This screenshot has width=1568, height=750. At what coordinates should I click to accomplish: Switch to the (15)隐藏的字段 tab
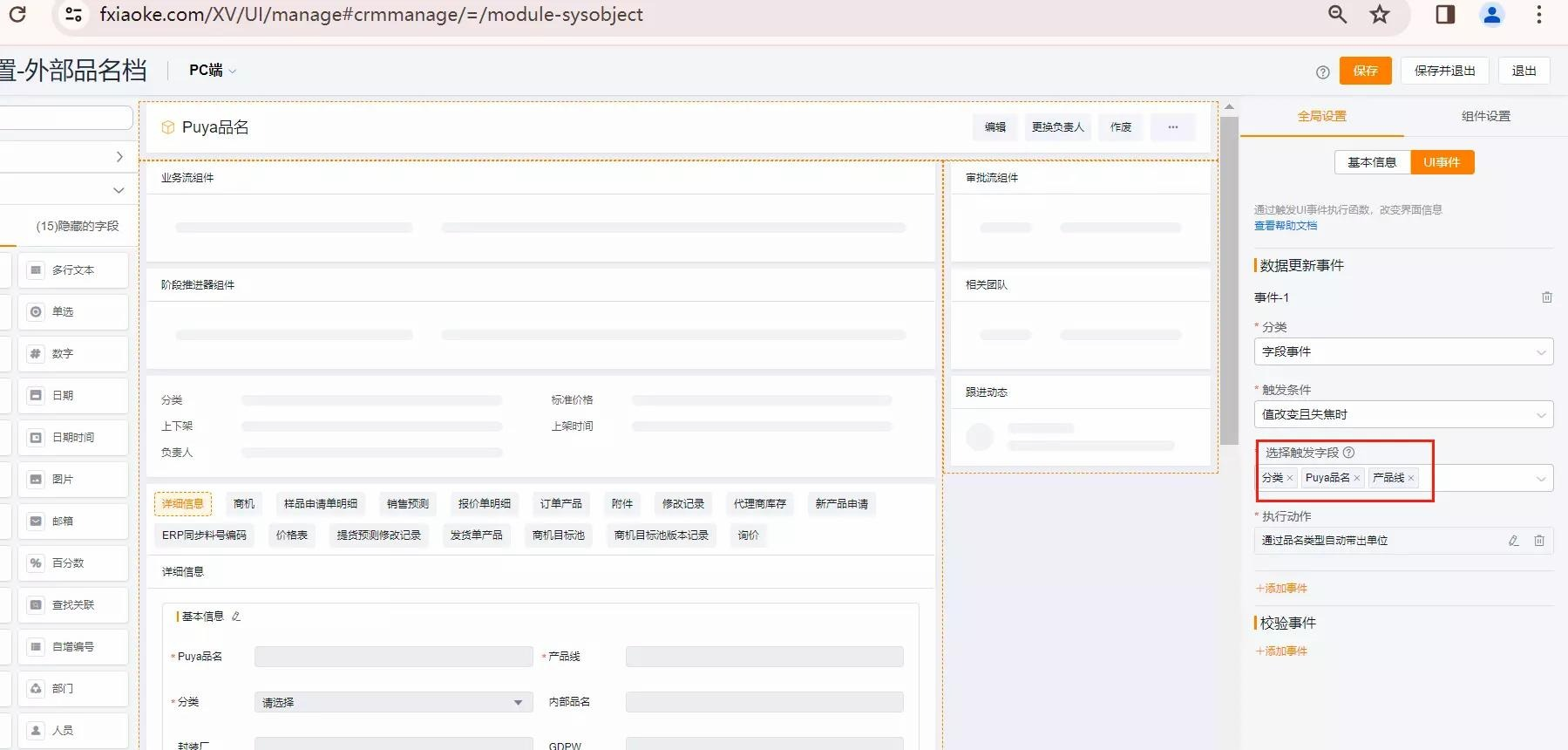[x=78, y=226]
